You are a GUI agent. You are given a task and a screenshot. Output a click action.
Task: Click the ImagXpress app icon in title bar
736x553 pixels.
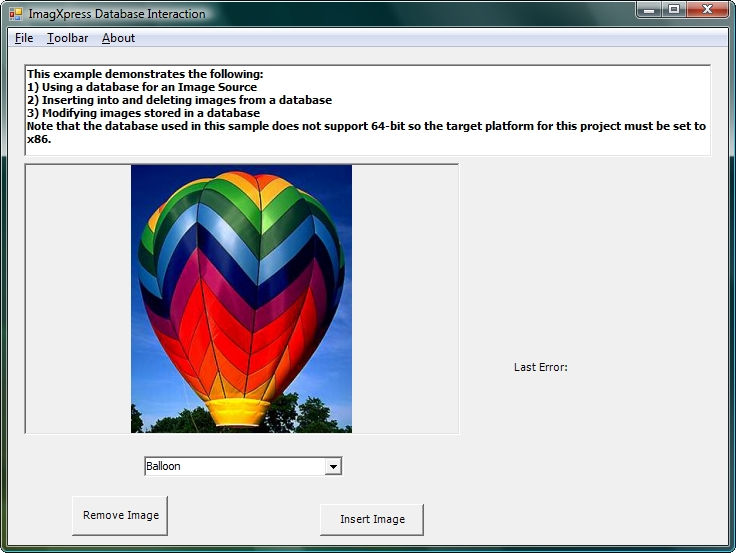[15, 14]
